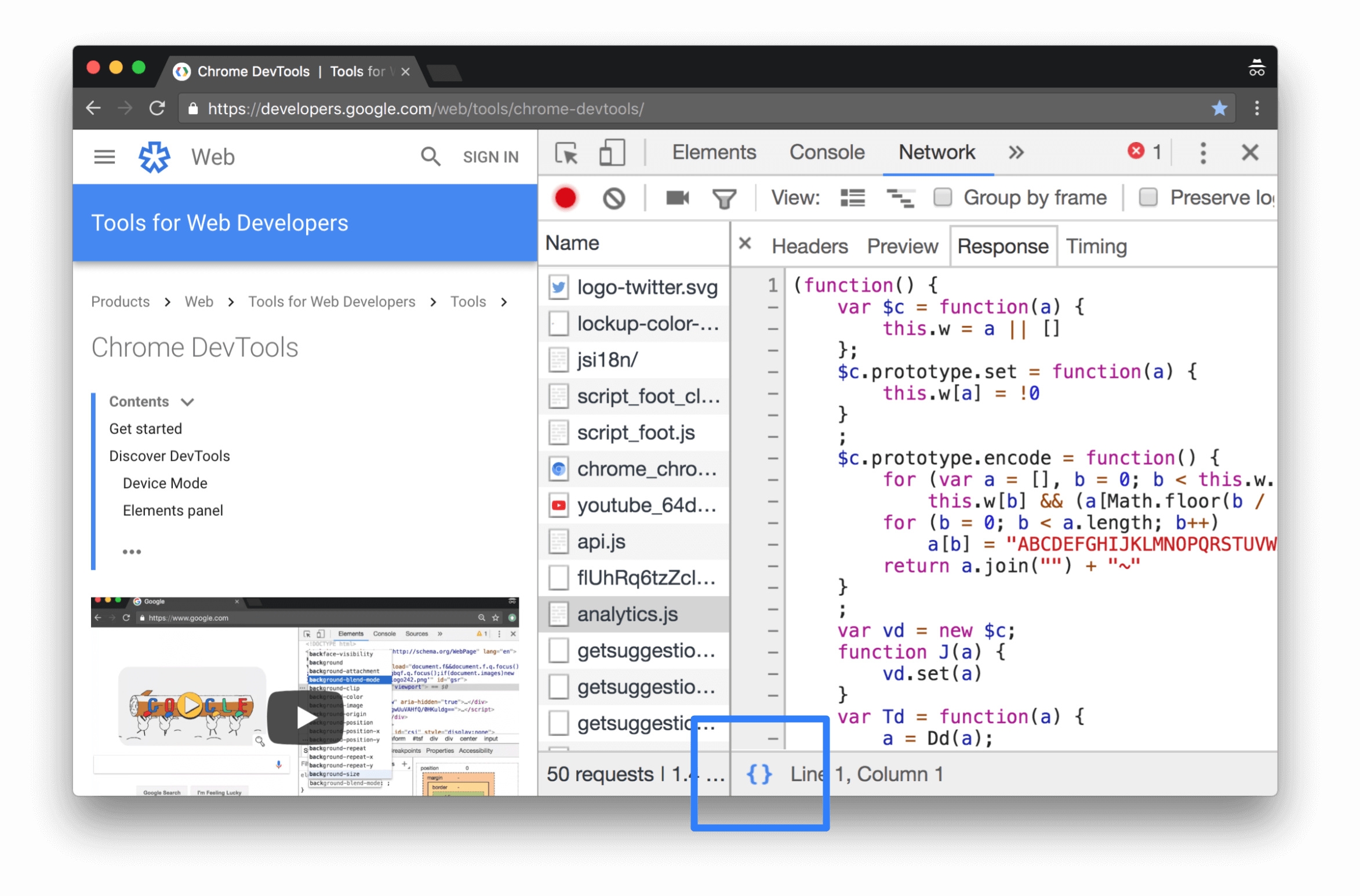Viewport: 1360px width, 896px height.
Task: Toggle the Group by frame checkbox
Action: pos(942,197)
